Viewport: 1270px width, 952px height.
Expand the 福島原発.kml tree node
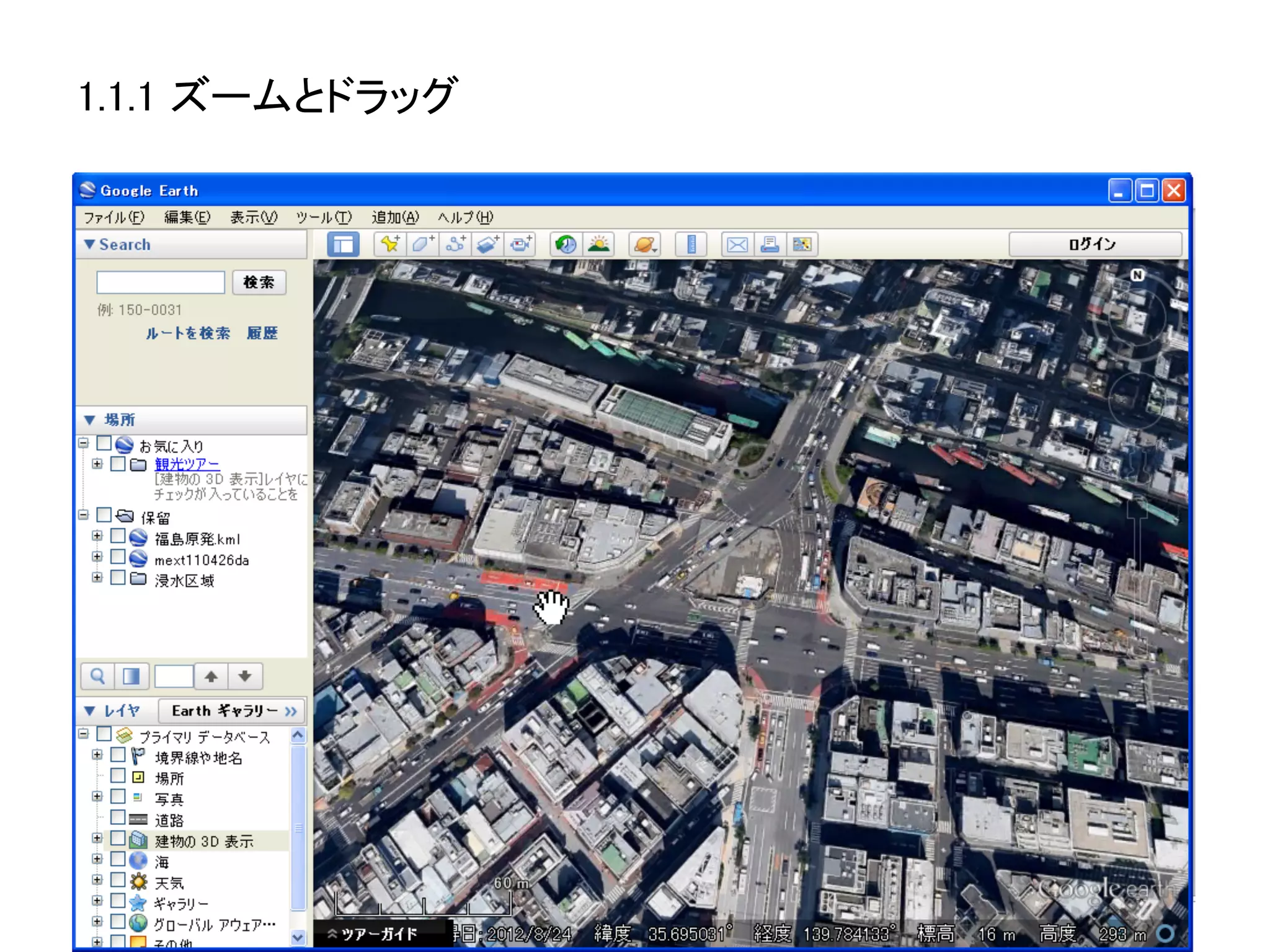click(x=97, y=535)
